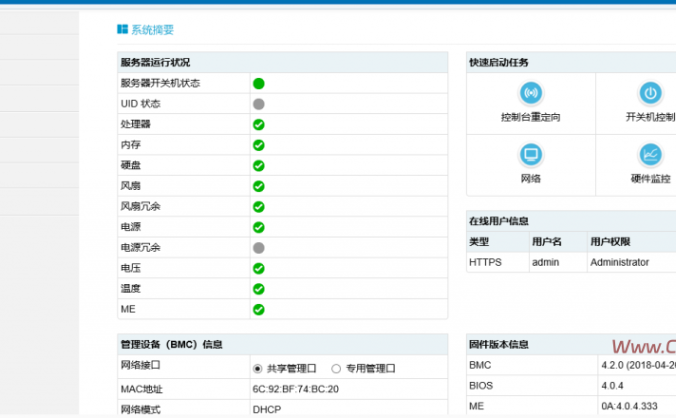Click the BIOS version value 4.0.4

click(x=612, y=386)
